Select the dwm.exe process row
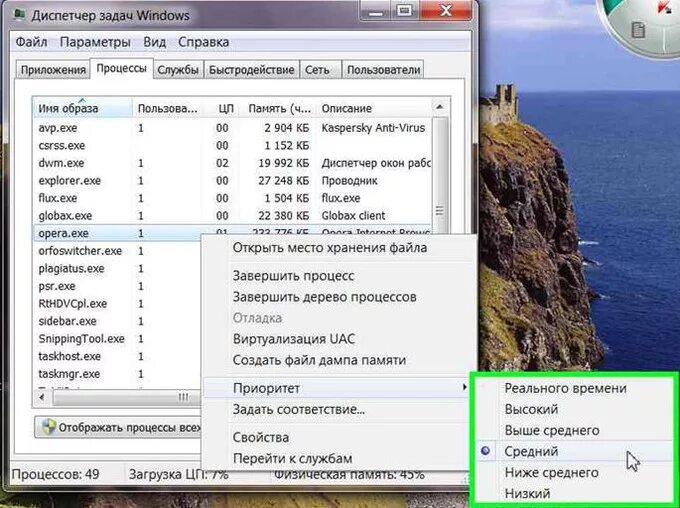The width and height of the screenshot is (680, 508). pos(232,163)
